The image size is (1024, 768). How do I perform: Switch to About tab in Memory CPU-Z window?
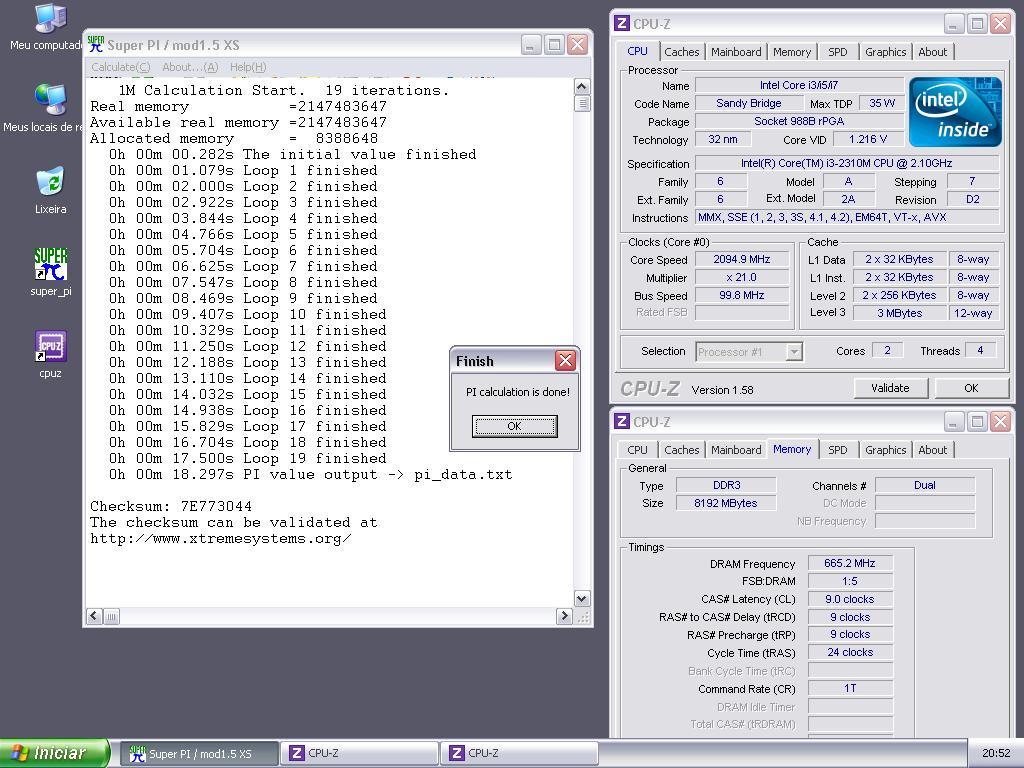932,450
